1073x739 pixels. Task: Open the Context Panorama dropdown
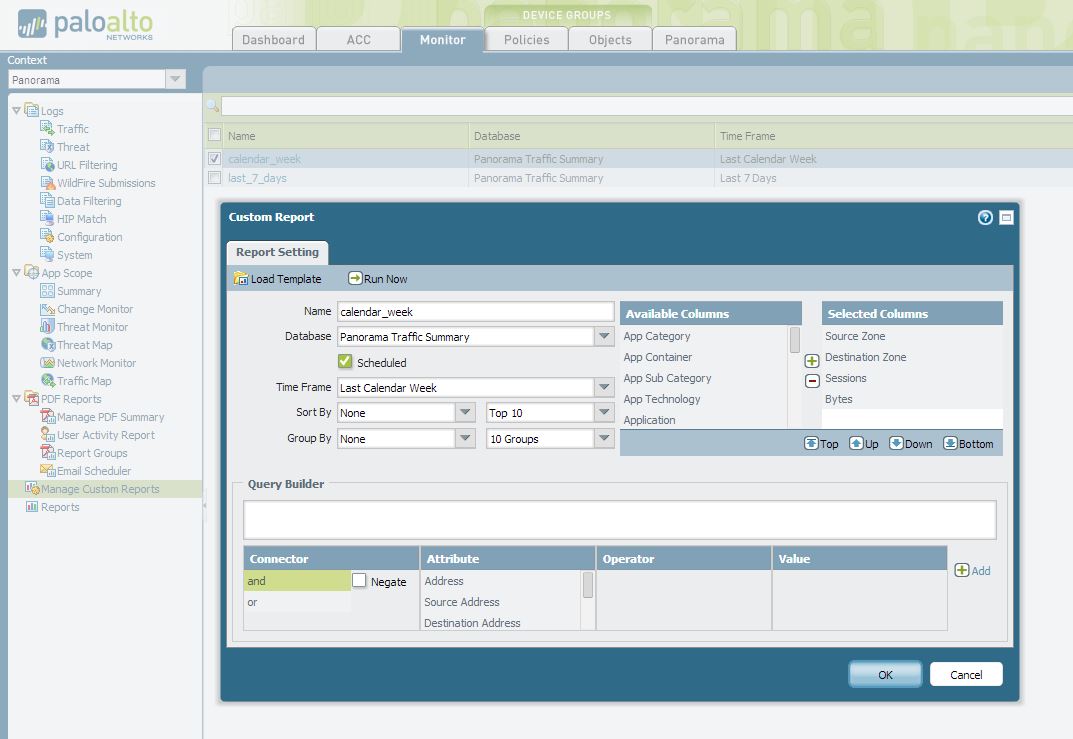[176, 80]
